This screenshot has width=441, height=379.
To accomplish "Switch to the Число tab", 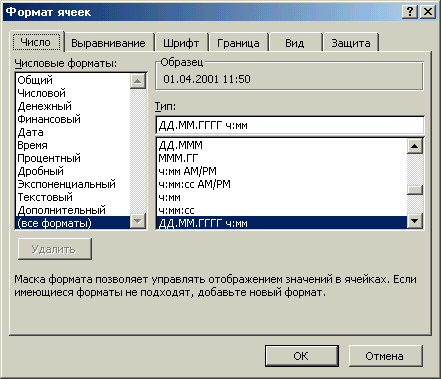I will click(37, 42).
